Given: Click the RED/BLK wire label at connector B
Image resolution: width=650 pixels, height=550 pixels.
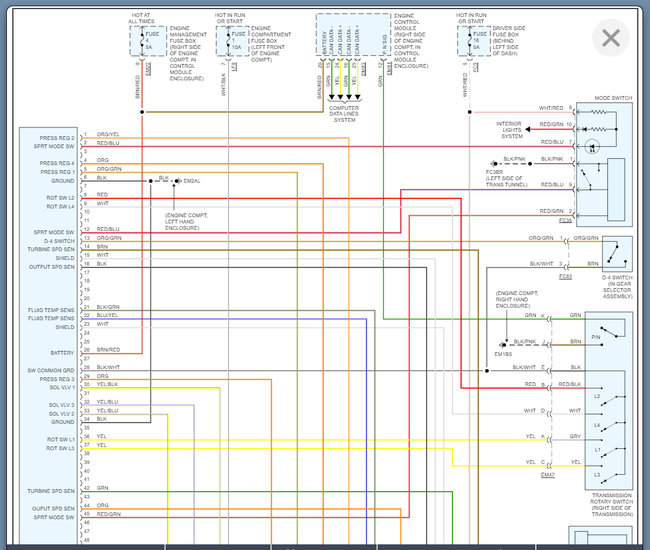Looking at the screenshot, I should (570, 384).
